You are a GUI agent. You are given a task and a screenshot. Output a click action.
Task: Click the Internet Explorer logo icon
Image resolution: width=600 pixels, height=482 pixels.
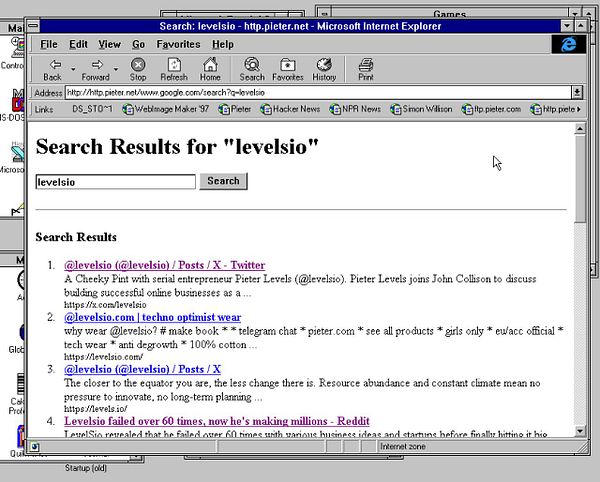click(569, 44)
